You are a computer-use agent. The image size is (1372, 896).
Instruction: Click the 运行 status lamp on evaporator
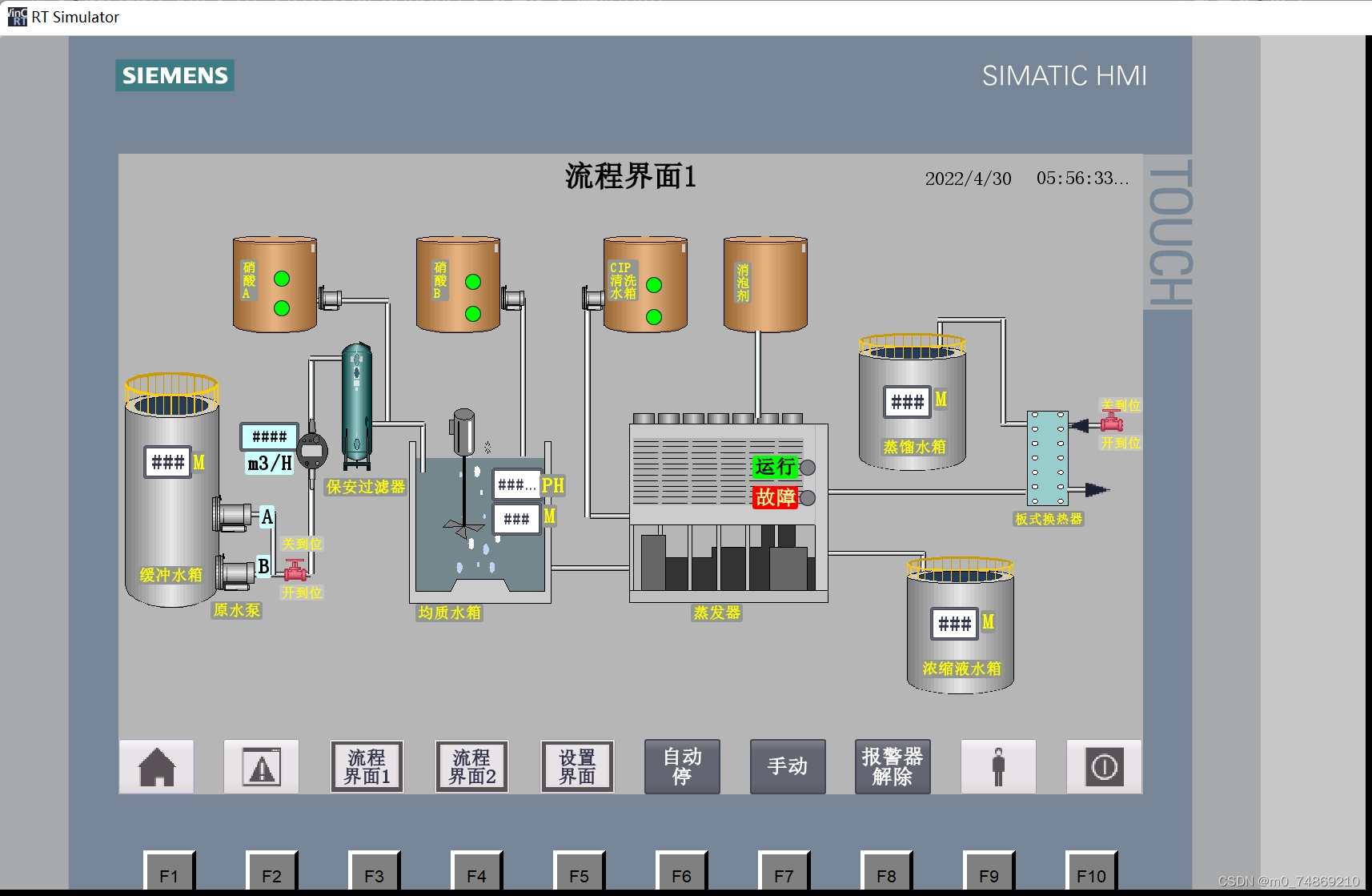coord(808,468)
